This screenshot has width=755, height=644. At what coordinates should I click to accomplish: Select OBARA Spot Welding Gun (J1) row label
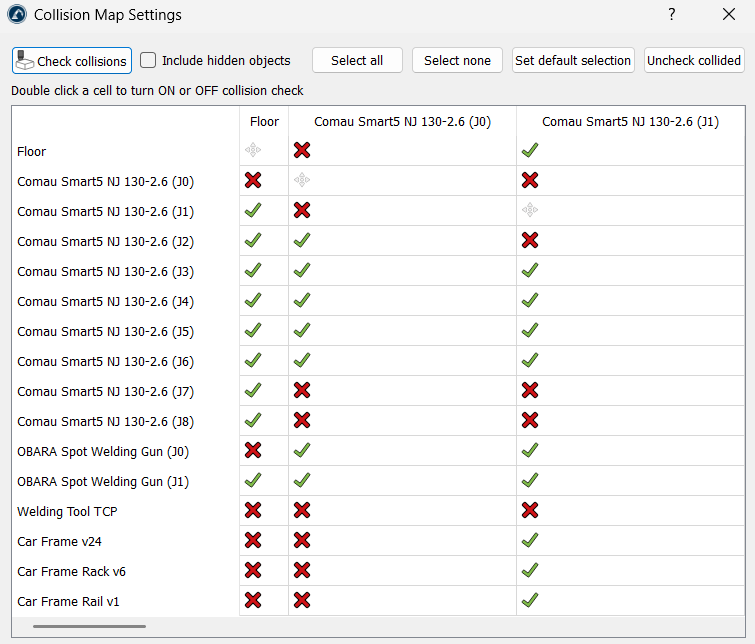click(x=103, y=482)
